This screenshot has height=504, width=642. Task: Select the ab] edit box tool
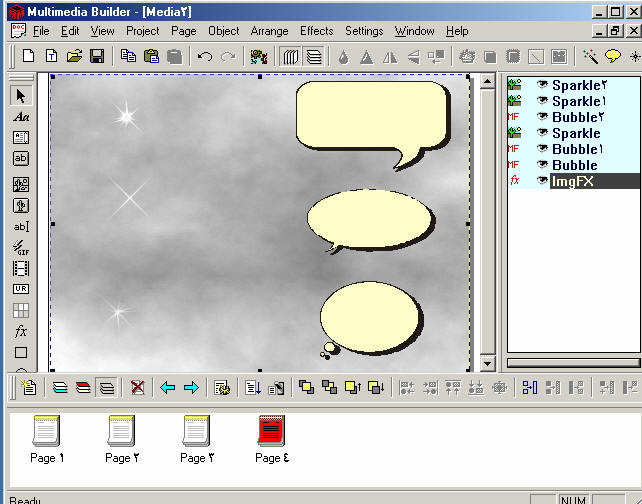(20, 226)
